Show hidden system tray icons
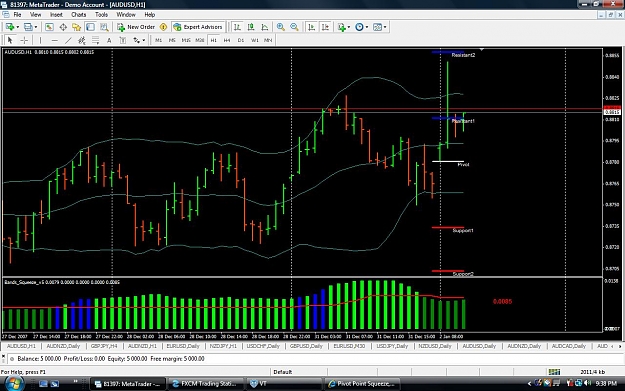The width and height of the screenshot is (625, 391). pos(529,384)
